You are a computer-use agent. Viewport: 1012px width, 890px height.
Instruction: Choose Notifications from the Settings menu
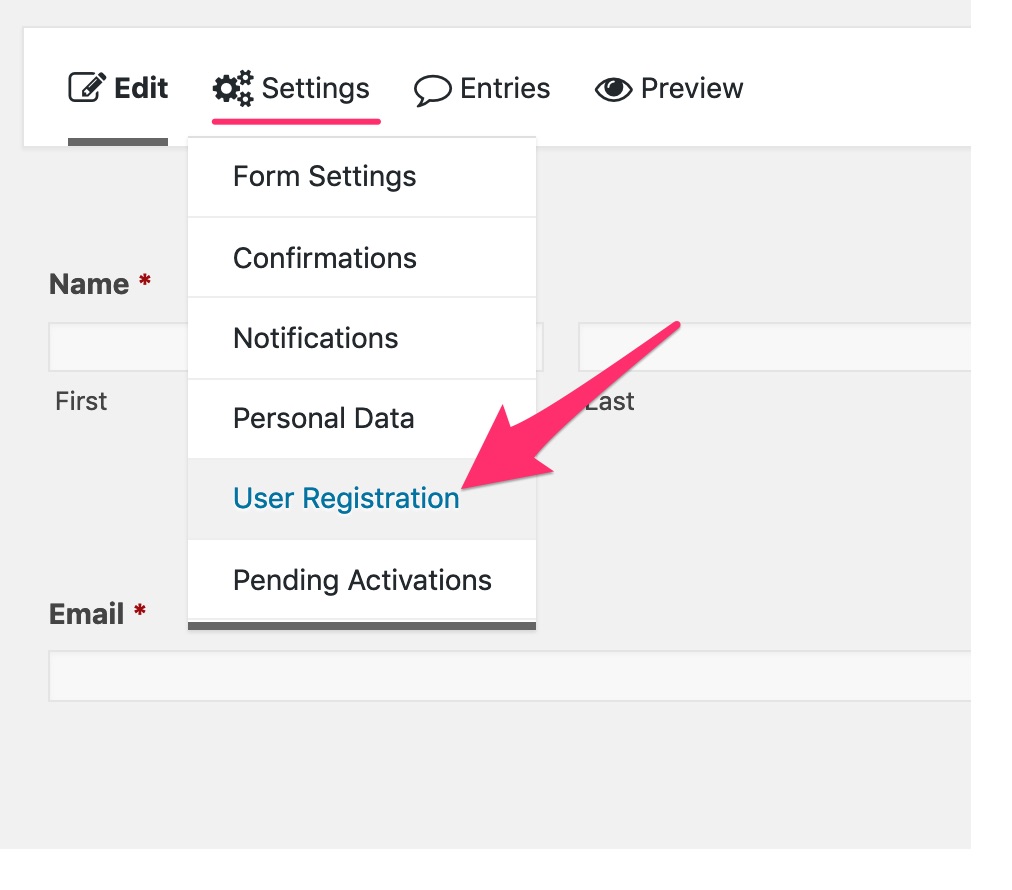[315, 339]
